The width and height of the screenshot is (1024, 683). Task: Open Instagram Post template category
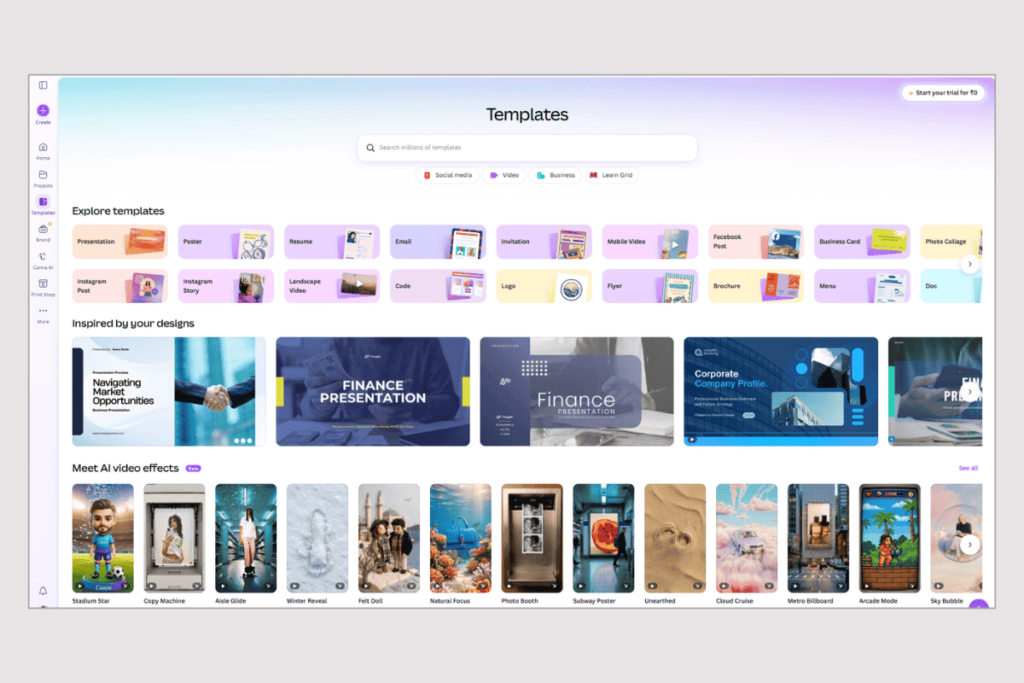(x=120, y=286)
